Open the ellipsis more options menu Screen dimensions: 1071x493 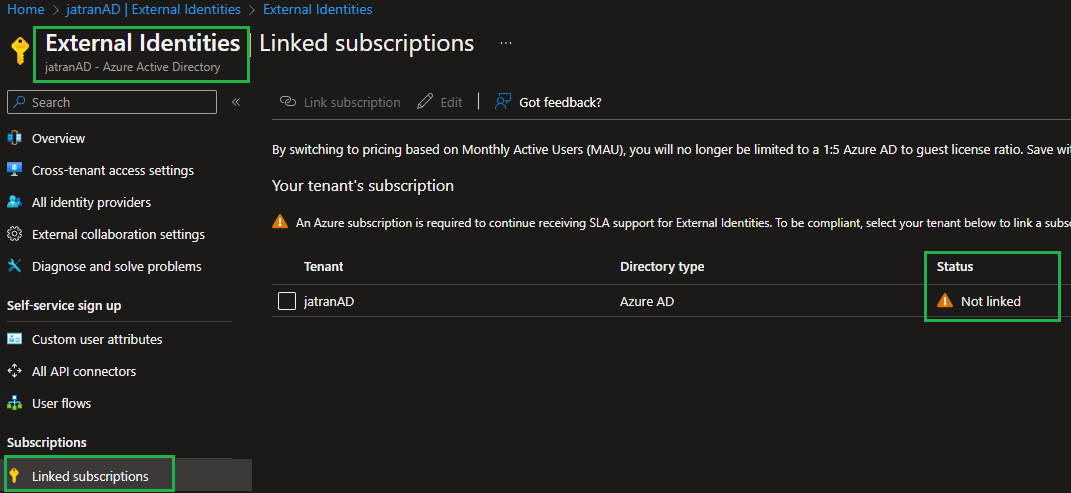click(505, 43)
